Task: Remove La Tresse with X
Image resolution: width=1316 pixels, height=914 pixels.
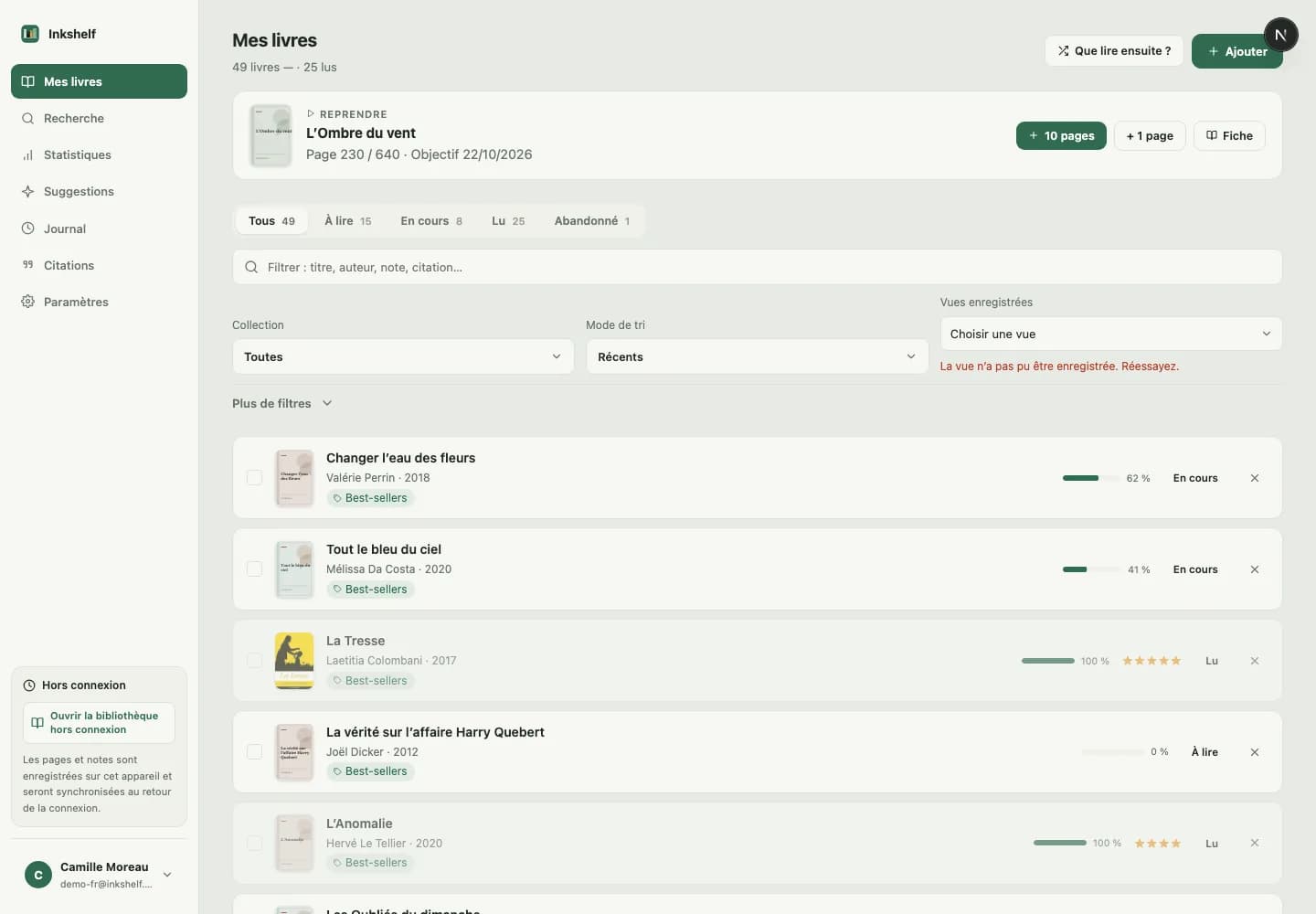Action: [x=1255, y=661]
